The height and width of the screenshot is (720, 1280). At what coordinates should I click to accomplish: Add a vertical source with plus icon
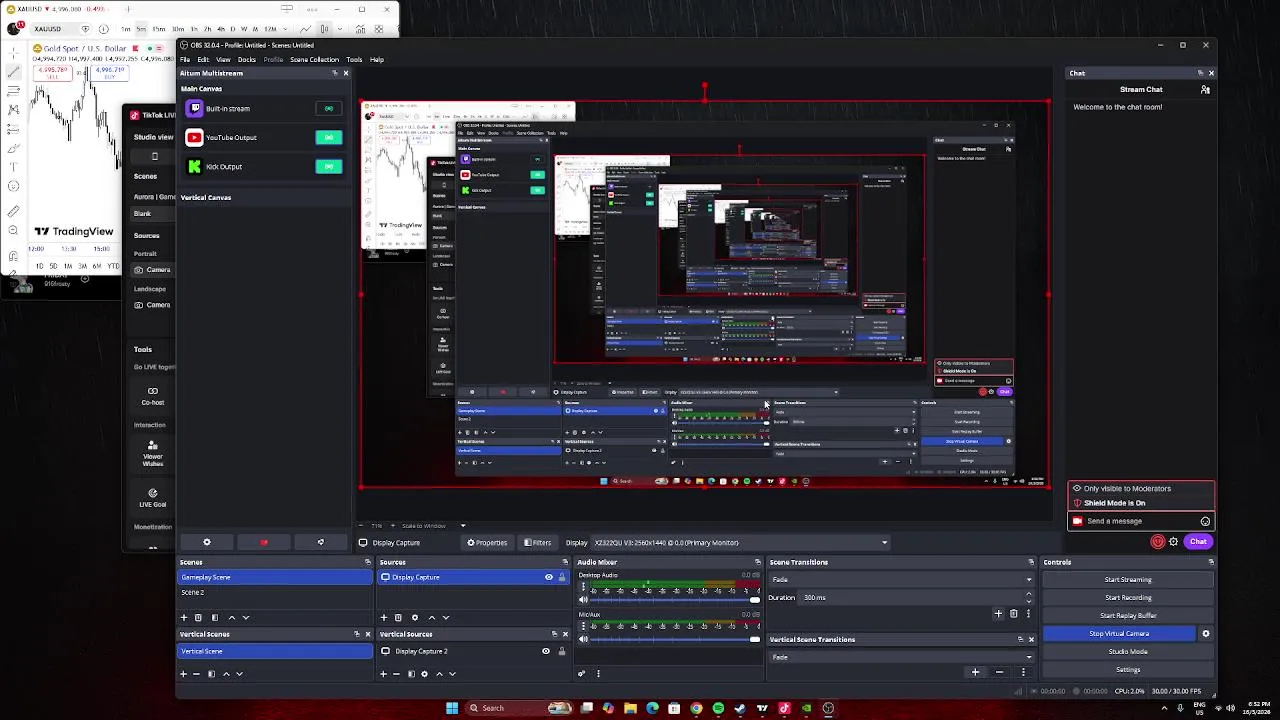pyautogui.click(x=383, y=674)
